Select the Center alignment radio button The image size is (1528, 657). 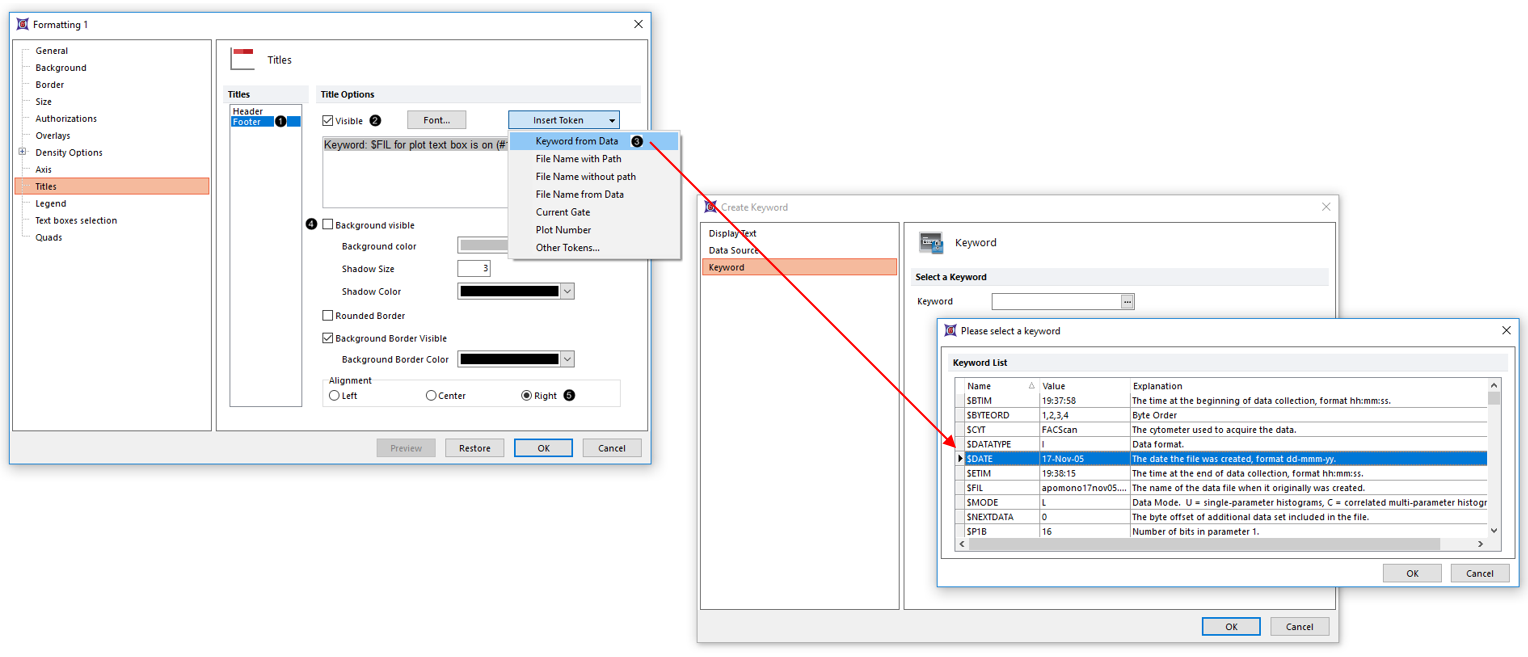pos(431,396)
